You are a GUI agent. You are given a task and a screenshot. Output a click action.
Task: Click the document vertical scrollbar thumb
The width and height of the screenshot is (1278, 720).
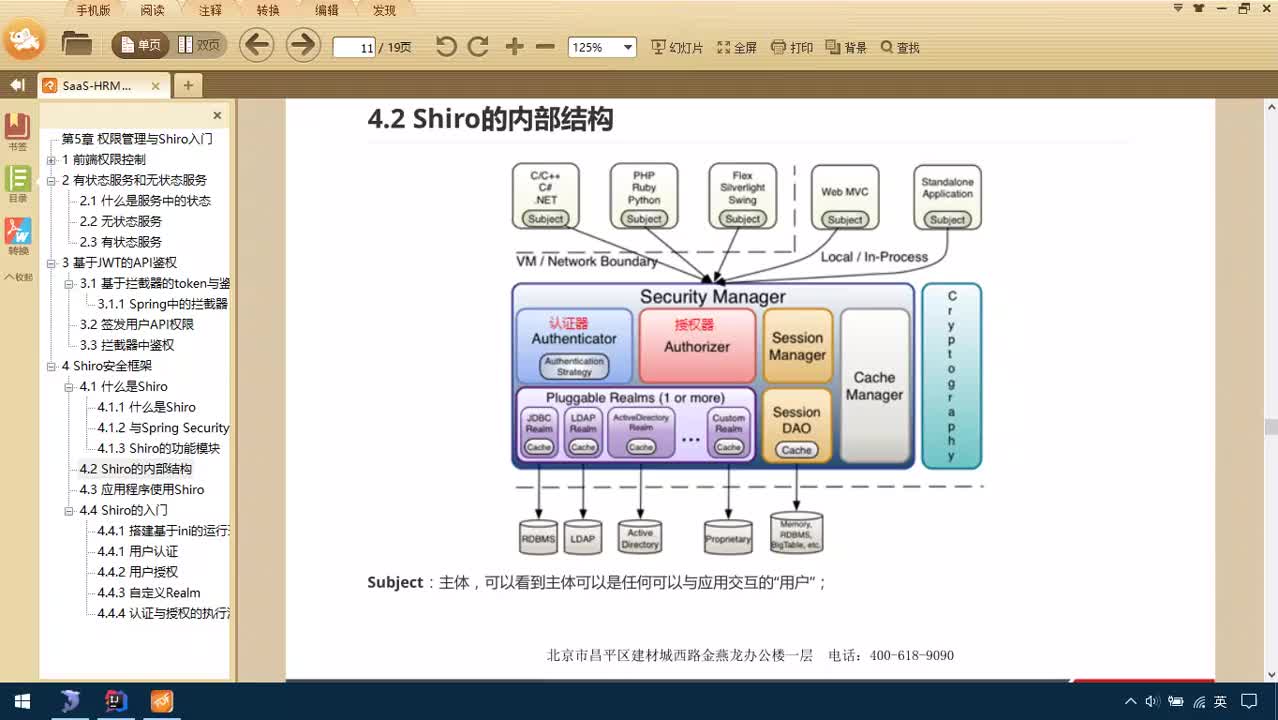pyautogui.click(x=1270, y=427)
